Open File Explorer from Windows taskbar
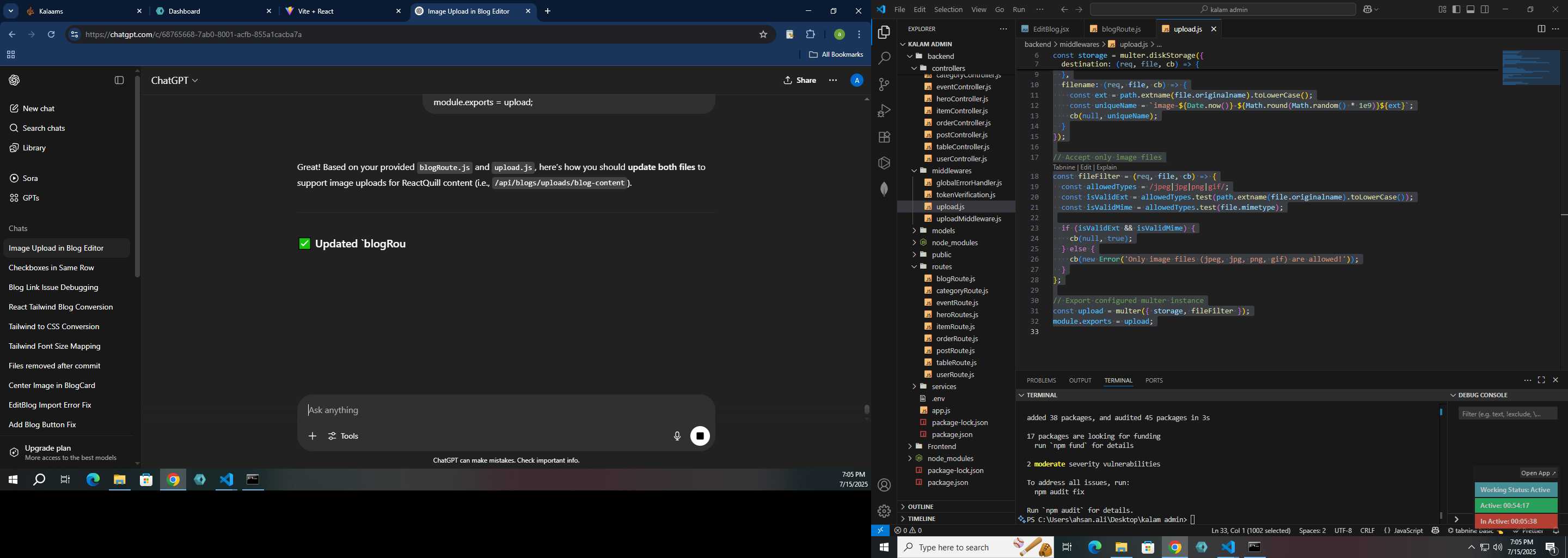This screenshot has height=558, width=1568. pyautogui.click(x=1121, y=547)
